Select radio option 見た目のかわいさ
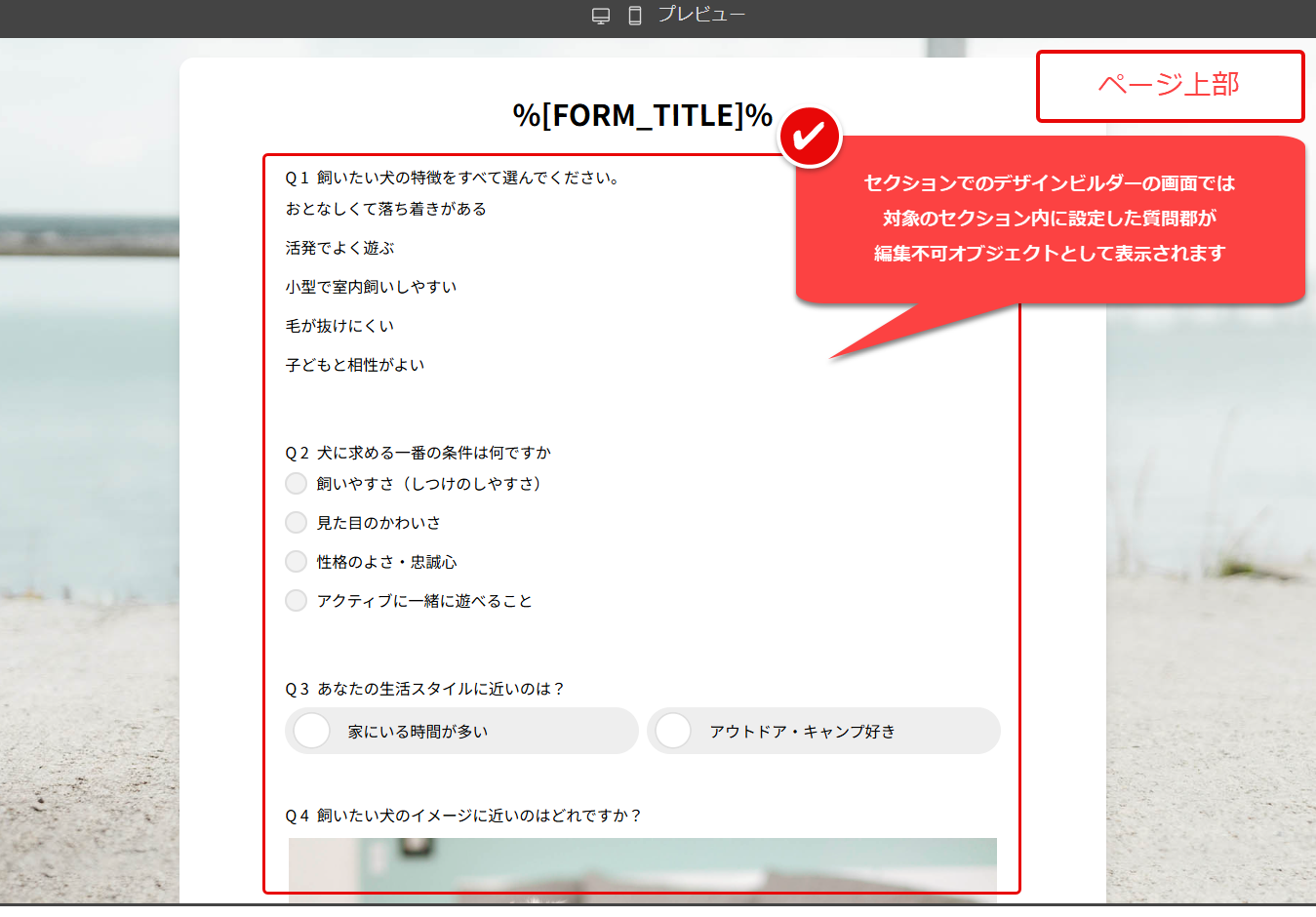The height and width of the screenshot is (917, 1316). 296,522
